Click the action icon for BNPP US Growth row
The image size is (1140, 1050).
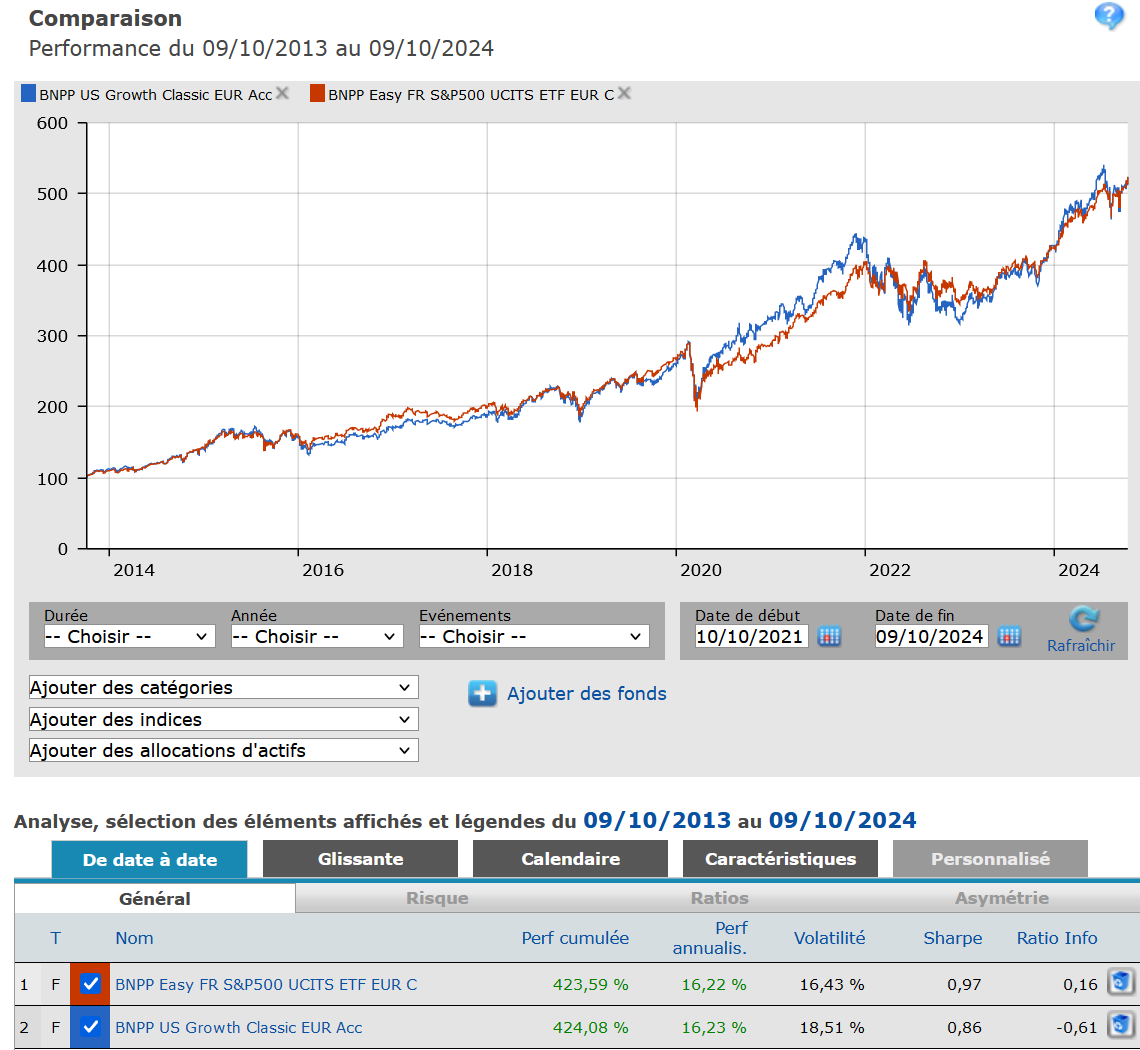coord(1120,1025)
